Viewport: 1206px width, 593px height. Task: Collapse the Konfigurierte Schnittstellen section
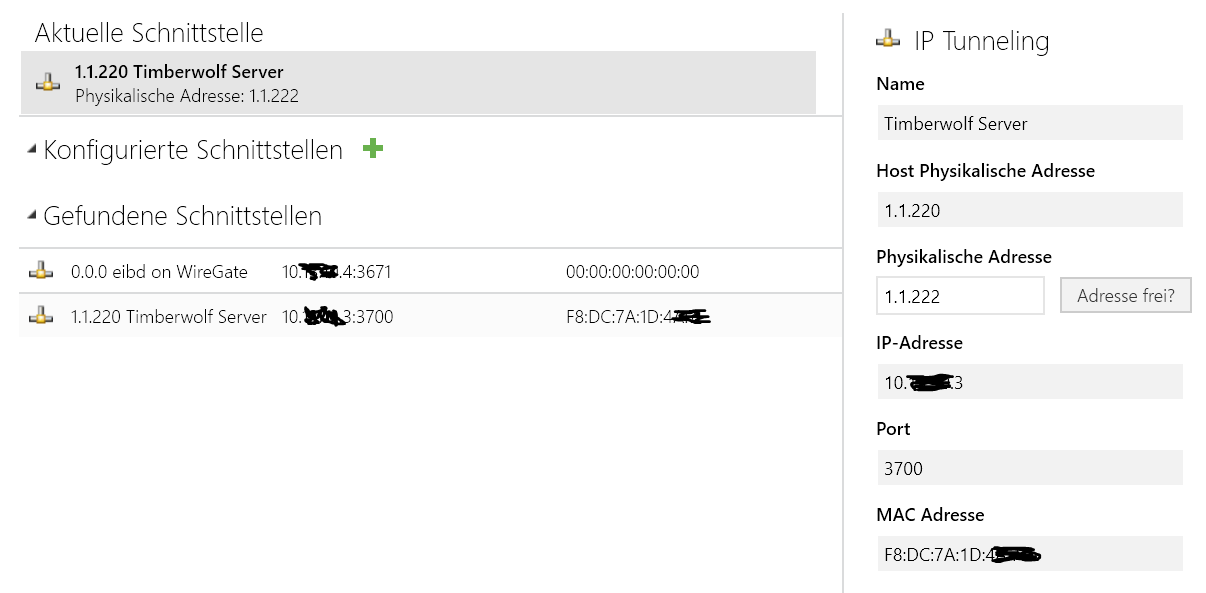click(x=33, y=150)
